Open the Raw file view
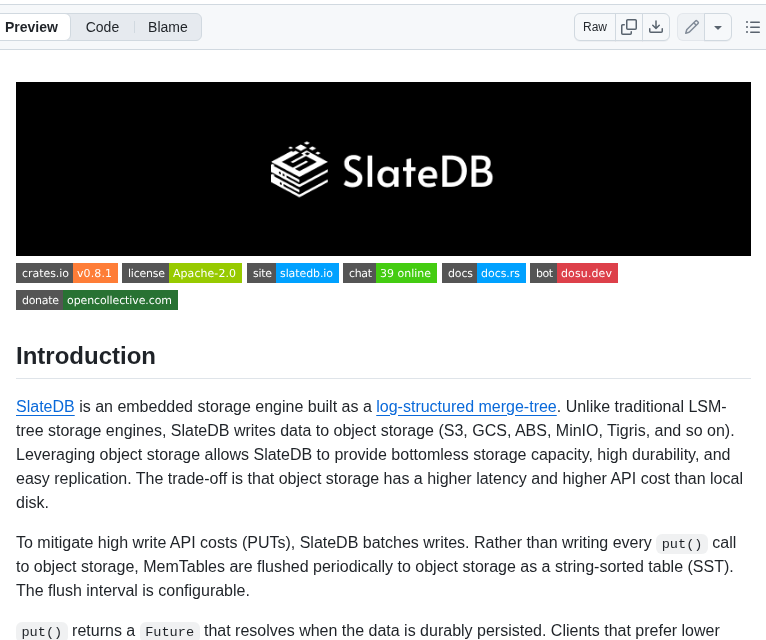Image resolution: width=766 pixels, height=640 pixels. [x=595, y=27]
